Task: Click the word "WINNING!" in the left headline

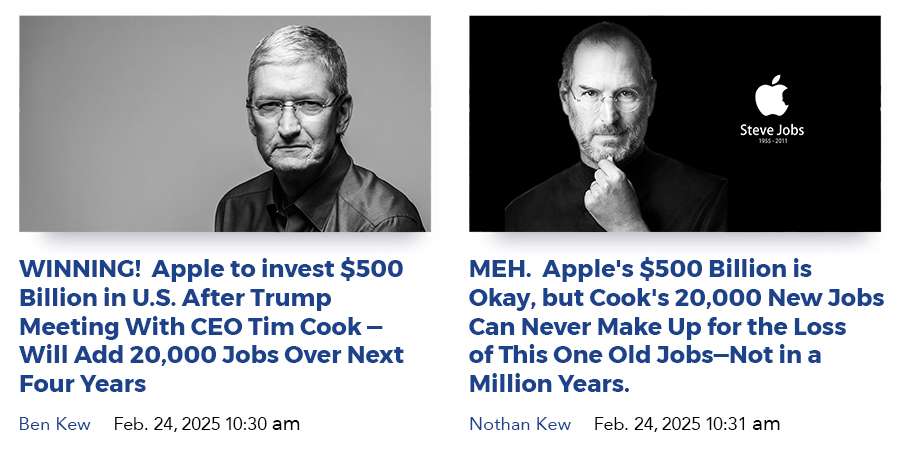Action: (76, 268)
